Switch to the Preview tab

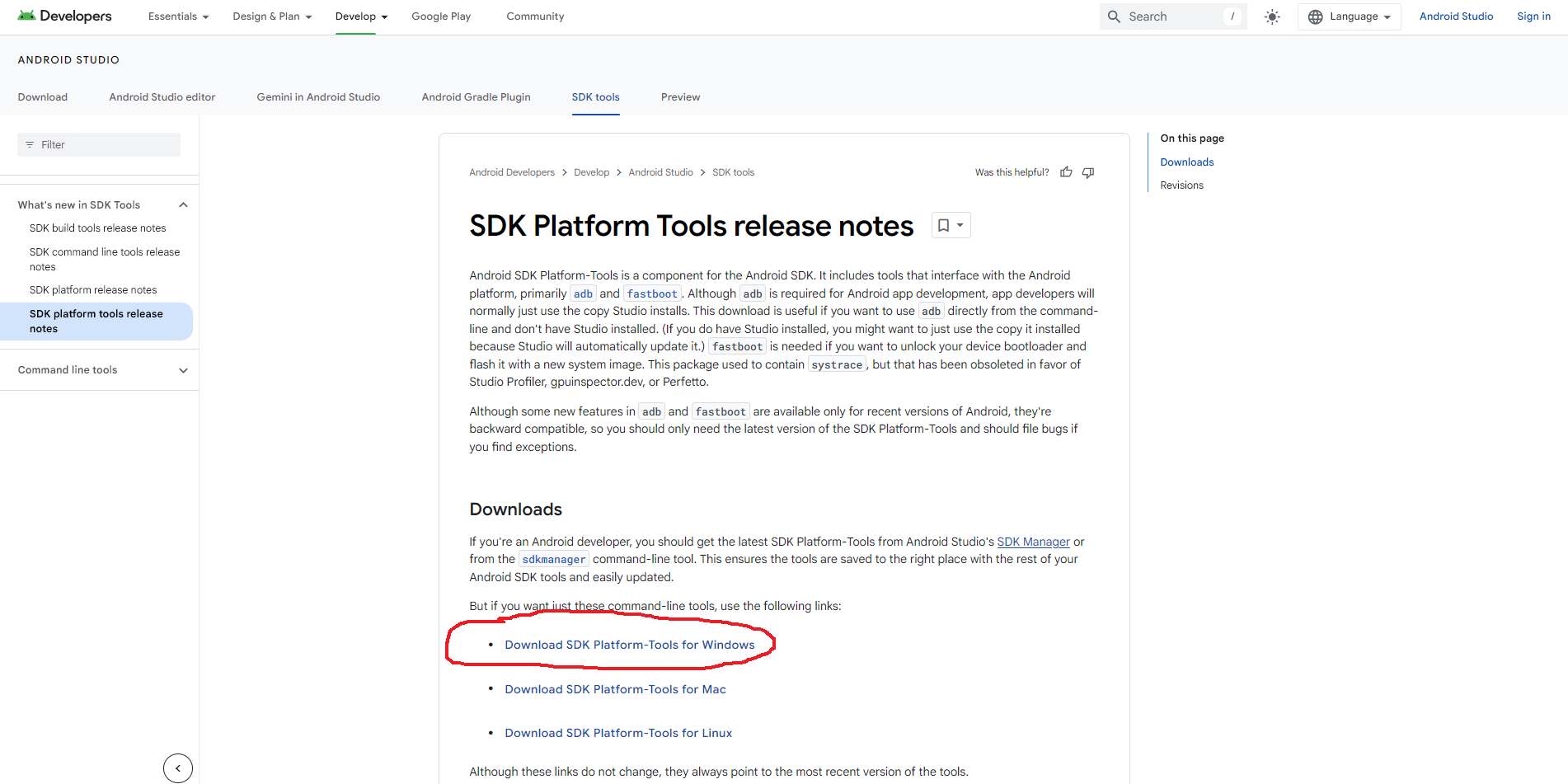click(680, 97)
